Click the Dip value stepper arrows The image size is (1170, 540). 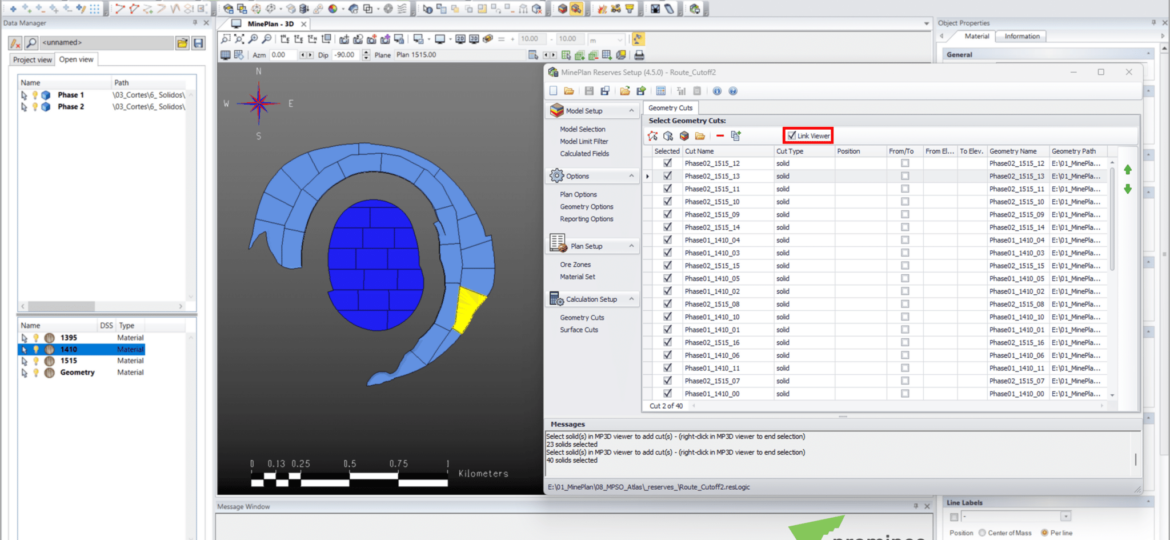tap(366, 54)
